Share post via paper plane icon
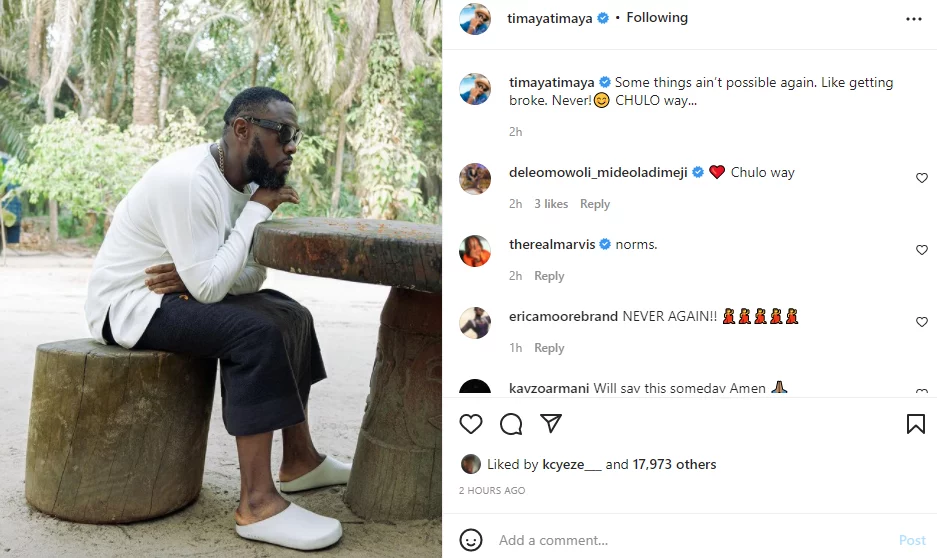The image size is (937, 558). click(x=551, y=424)
